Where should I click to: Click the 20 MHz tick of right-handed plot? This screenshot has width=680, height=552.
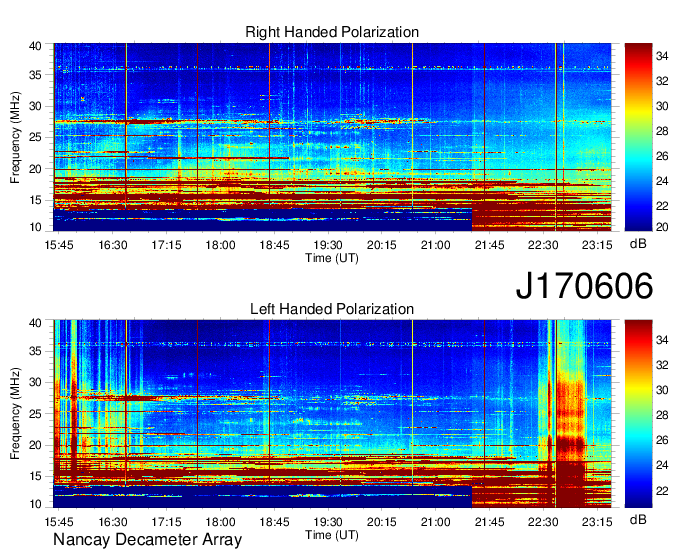coord(35,169)
